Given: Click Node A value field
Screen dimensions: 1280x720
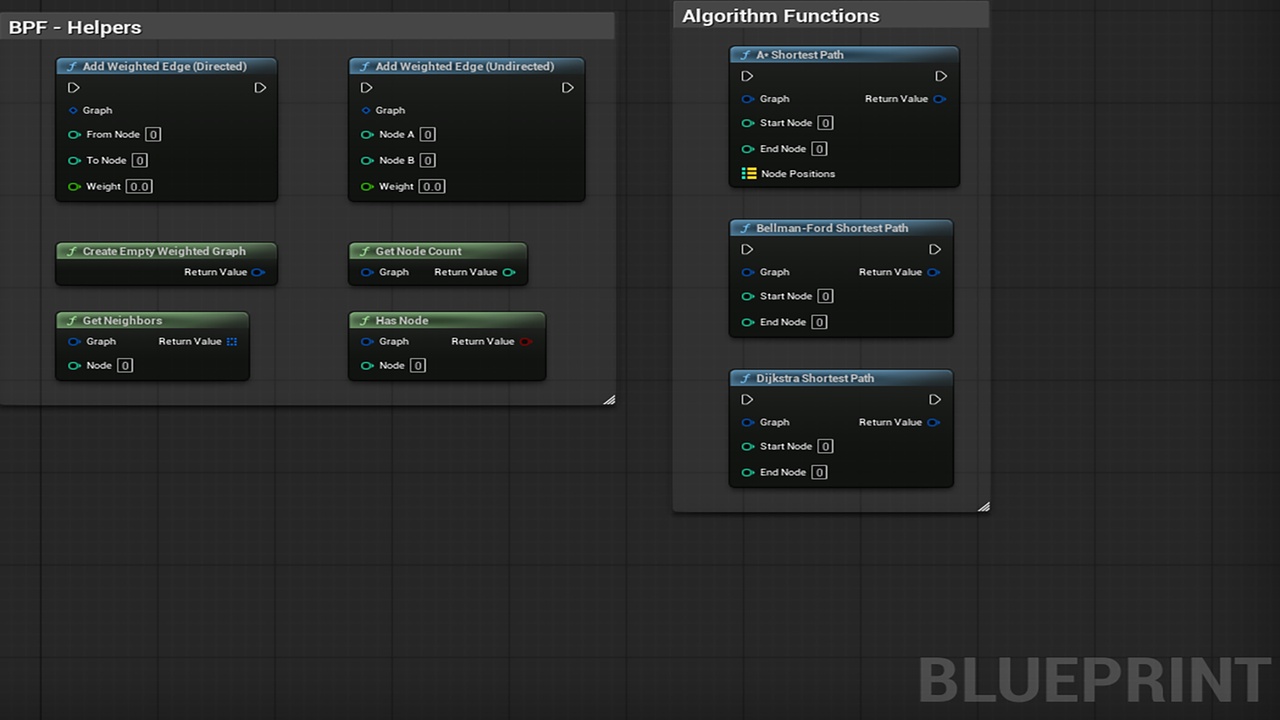Looking at the screenshot, I should [427, 134].
